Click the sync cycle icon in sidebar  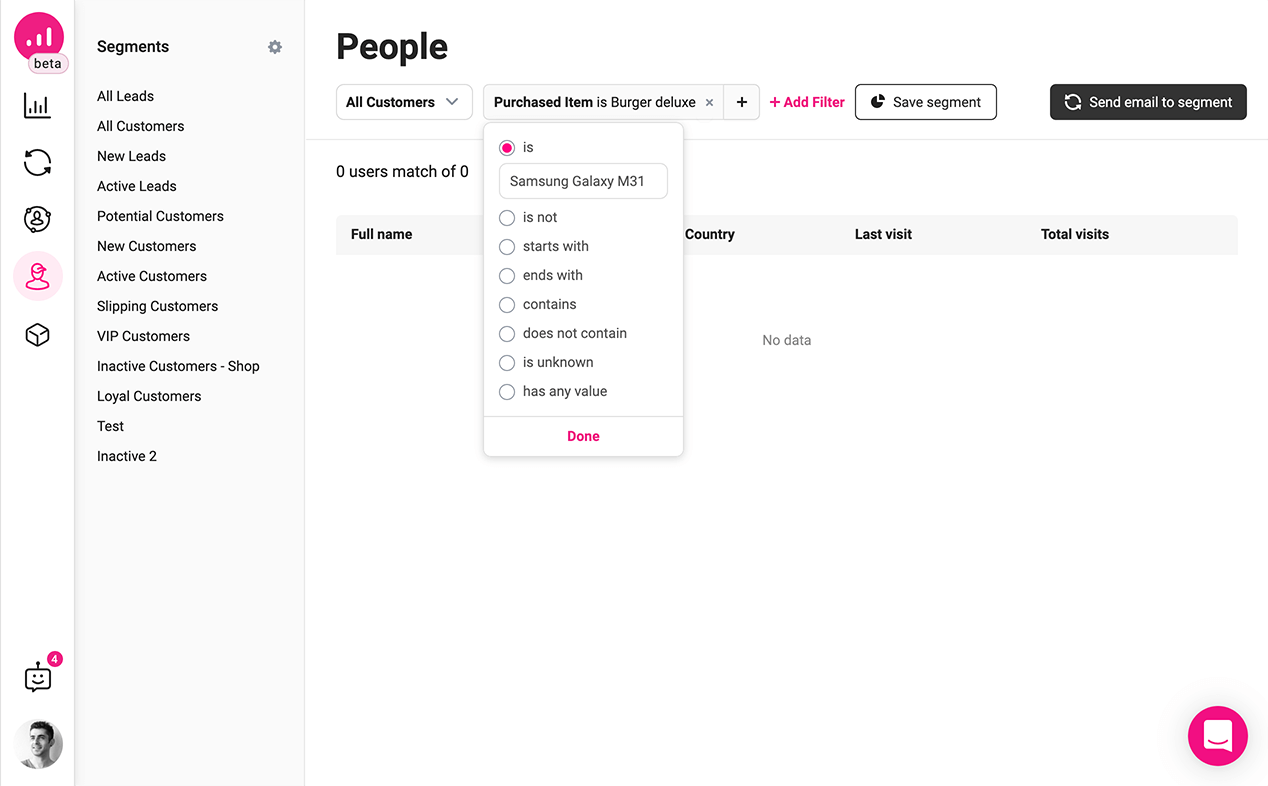(x=37, y=162)
